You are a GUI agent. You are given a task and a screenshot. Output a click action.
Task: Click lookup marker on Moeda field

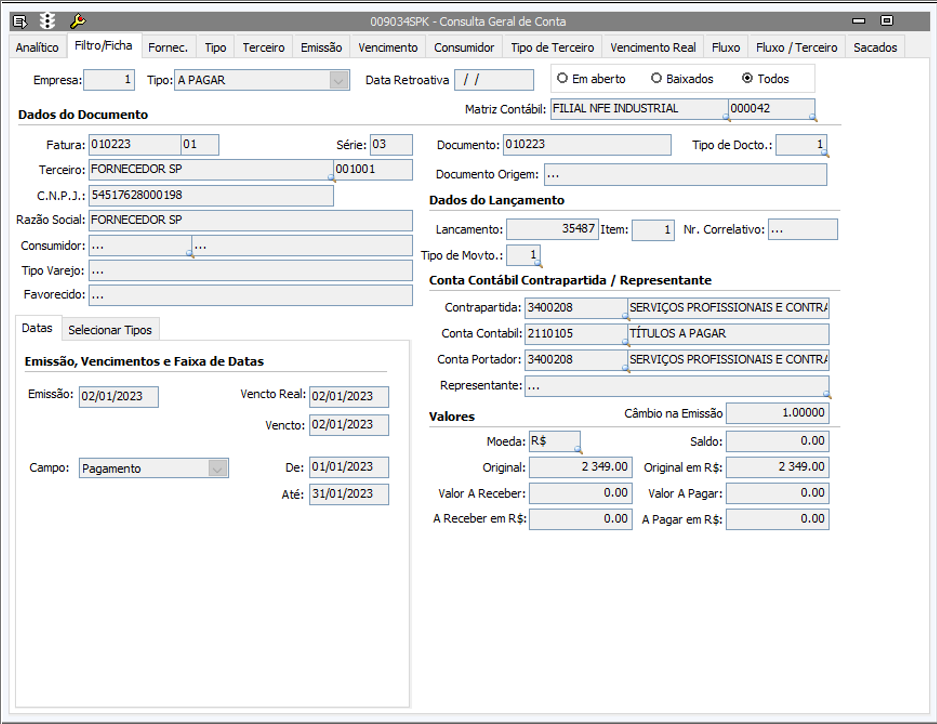click(577, 448)
